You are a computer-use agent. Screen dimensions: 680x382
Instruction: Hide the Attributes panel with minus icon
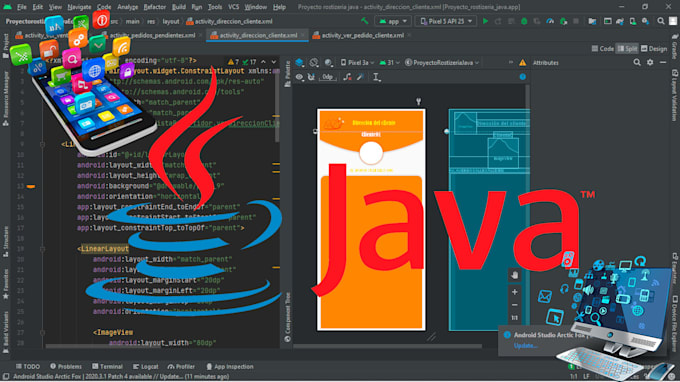pyautogui.click(x=663, y=62)
